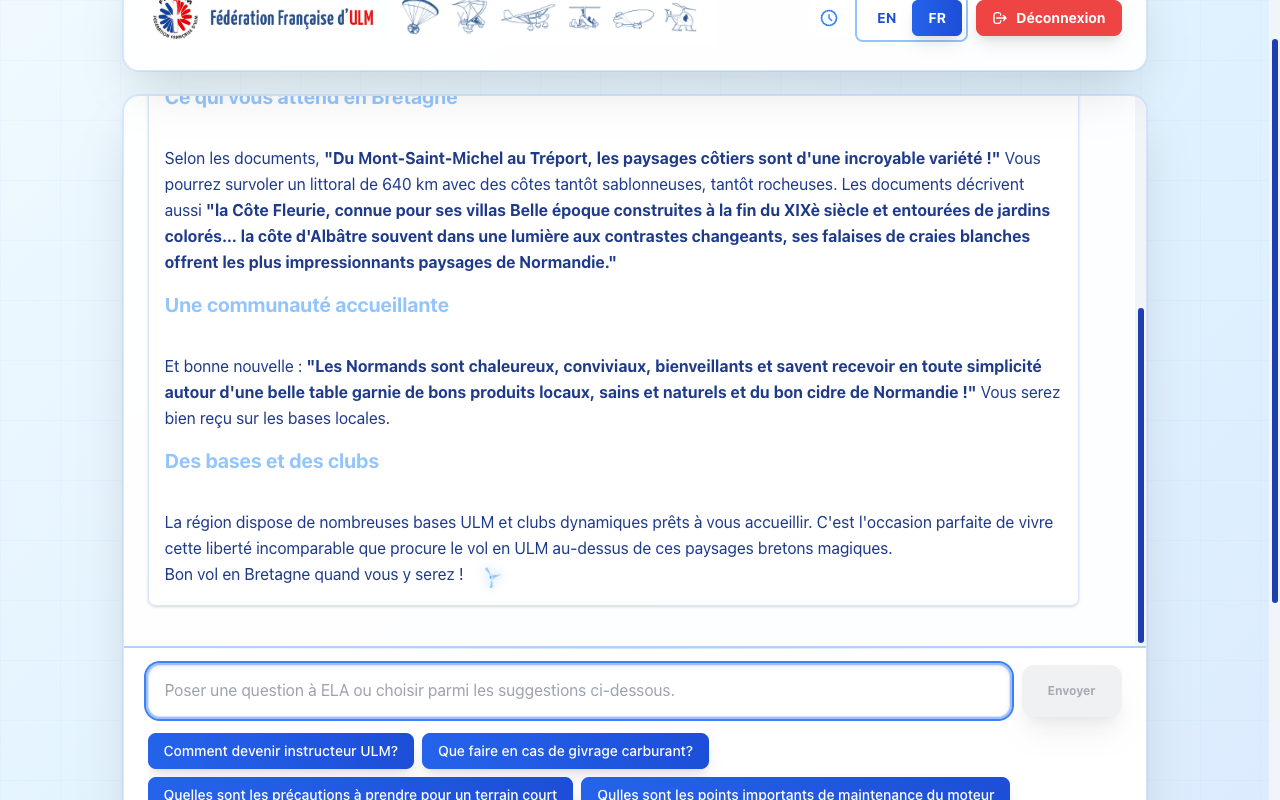Pick the maintenance du moteur suggestion
Screen dimensions: 1280x800
pos(795,789)
